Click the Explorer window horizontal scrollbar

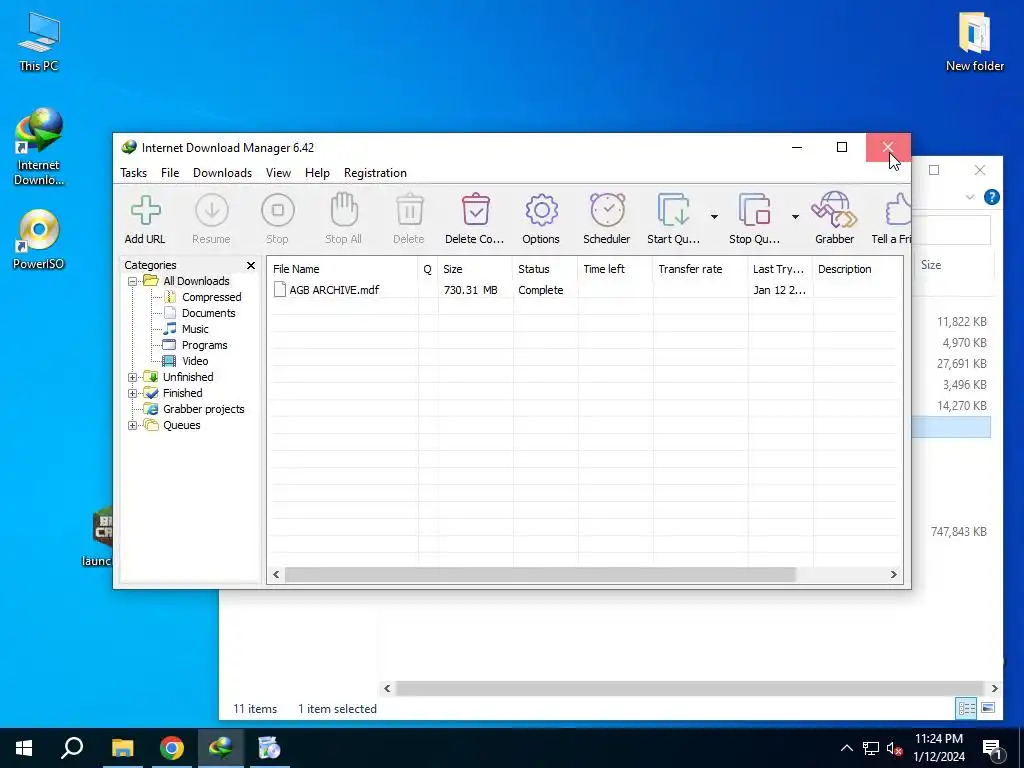click(x=690, y=688)
